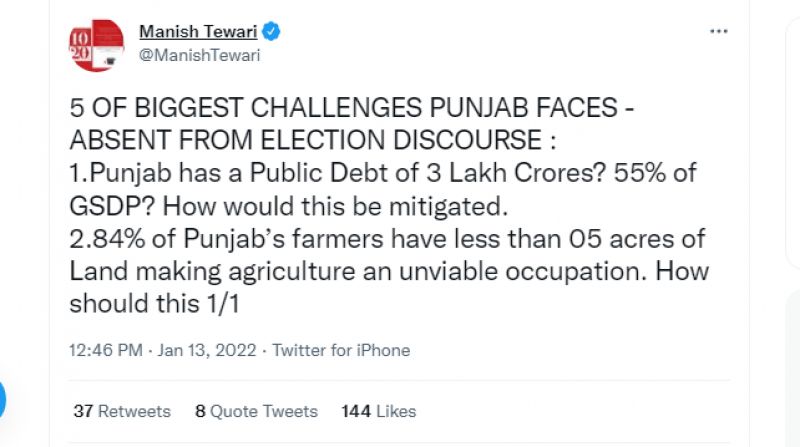This screenshot has height=447, width=800.
Task: Click the partially visible blue circle at left edge
Action: 3,399
